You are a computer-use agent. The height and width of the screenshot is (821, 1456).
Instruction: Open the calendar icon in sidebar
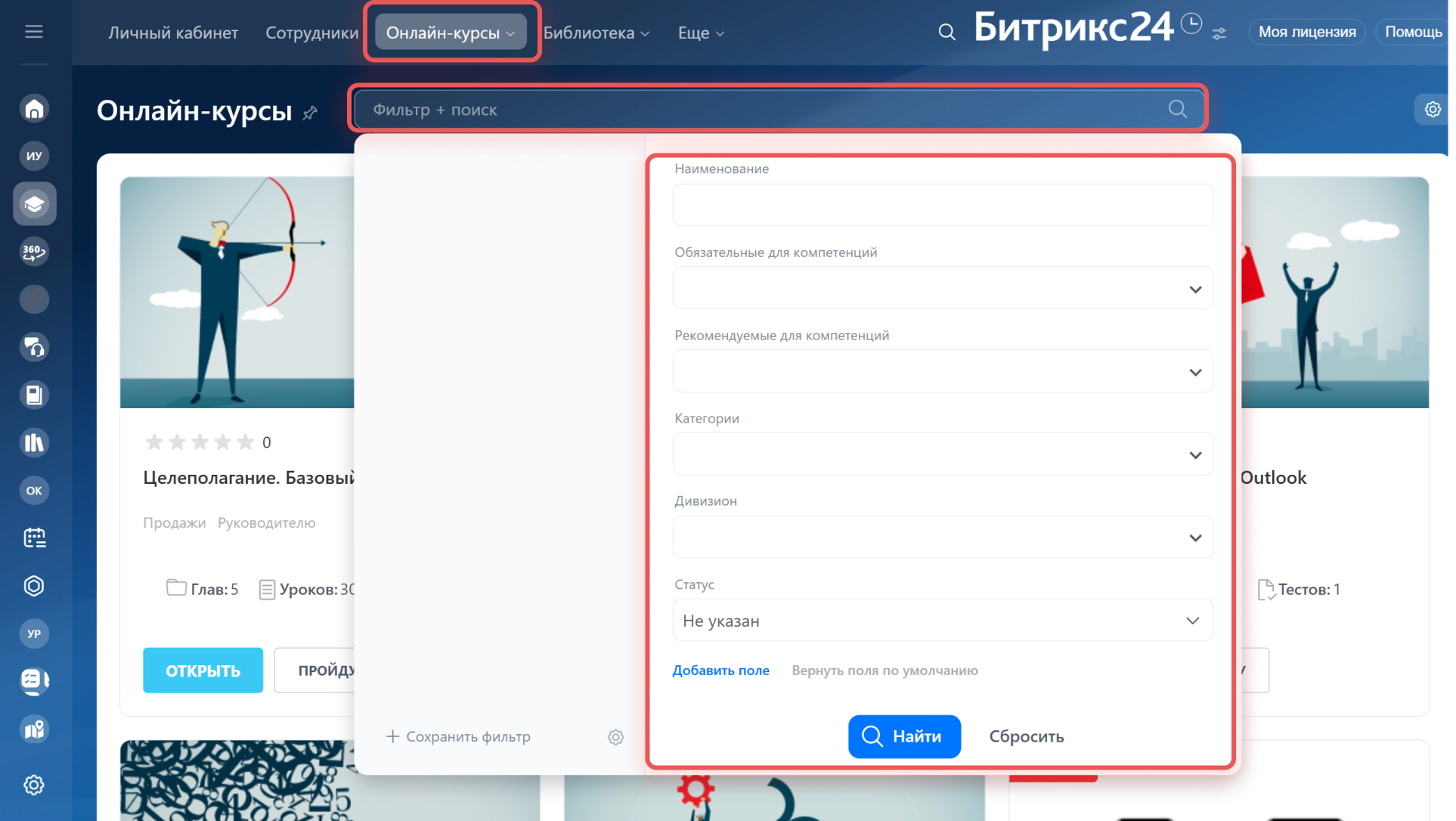(x=34, y=538)
